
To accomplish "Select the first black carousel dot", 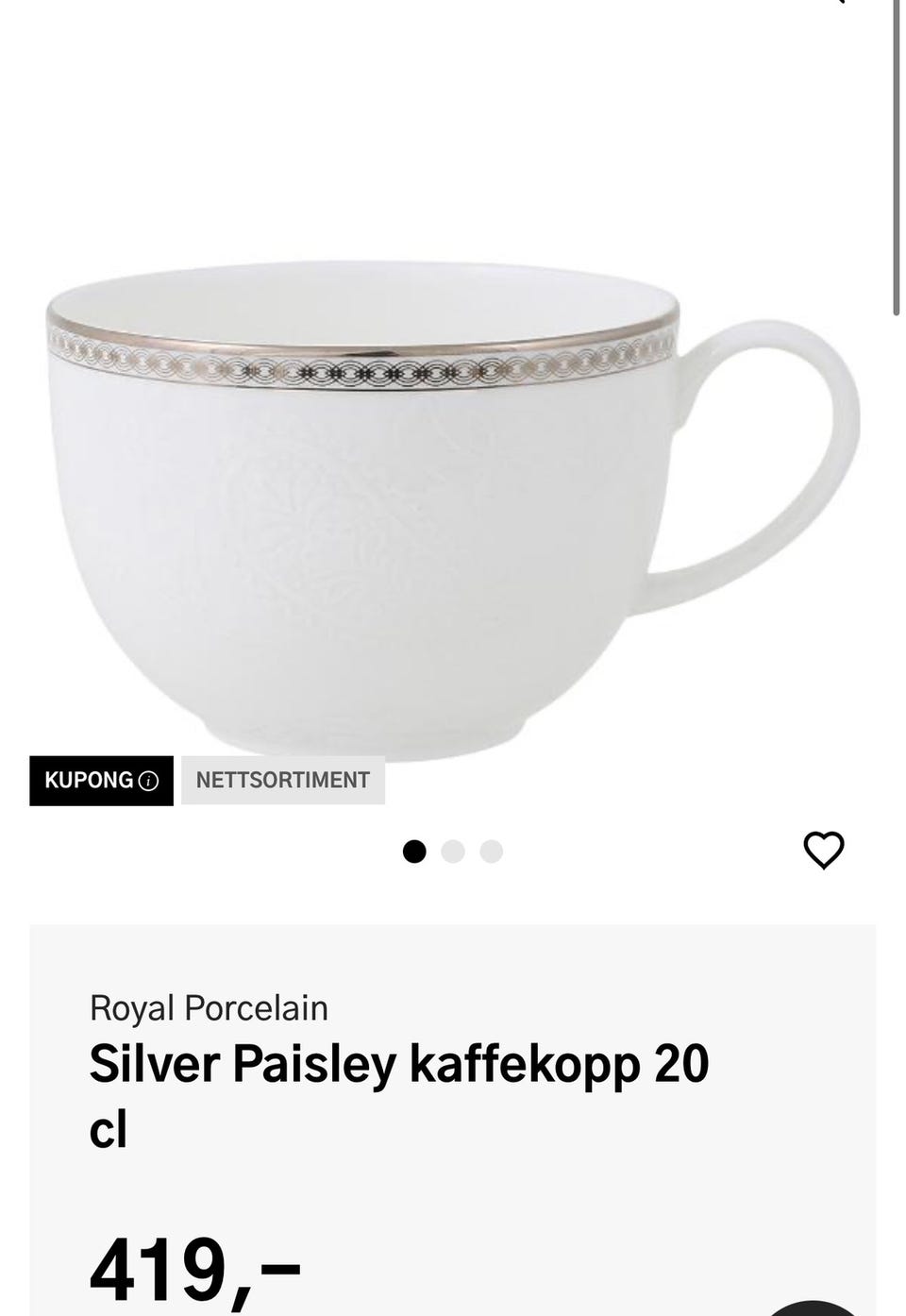I will coord(414,852).
